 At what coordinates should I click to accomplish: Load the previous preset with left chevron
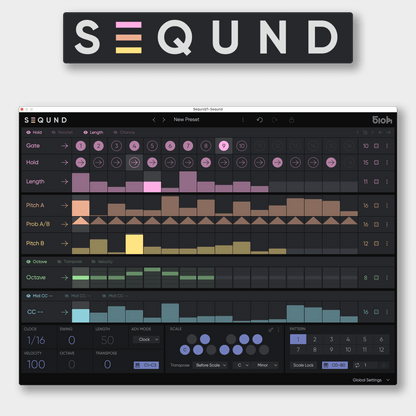[154, 120]
